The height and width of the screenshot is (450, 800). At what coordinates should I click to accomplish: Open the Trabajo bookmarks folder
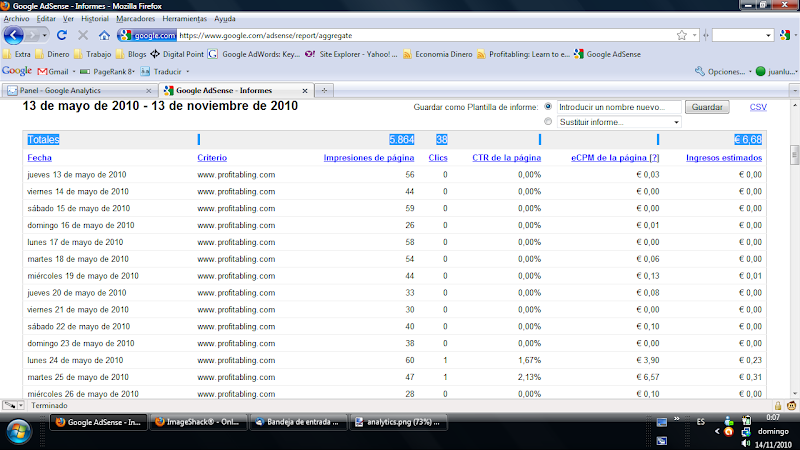coord(92,54)
